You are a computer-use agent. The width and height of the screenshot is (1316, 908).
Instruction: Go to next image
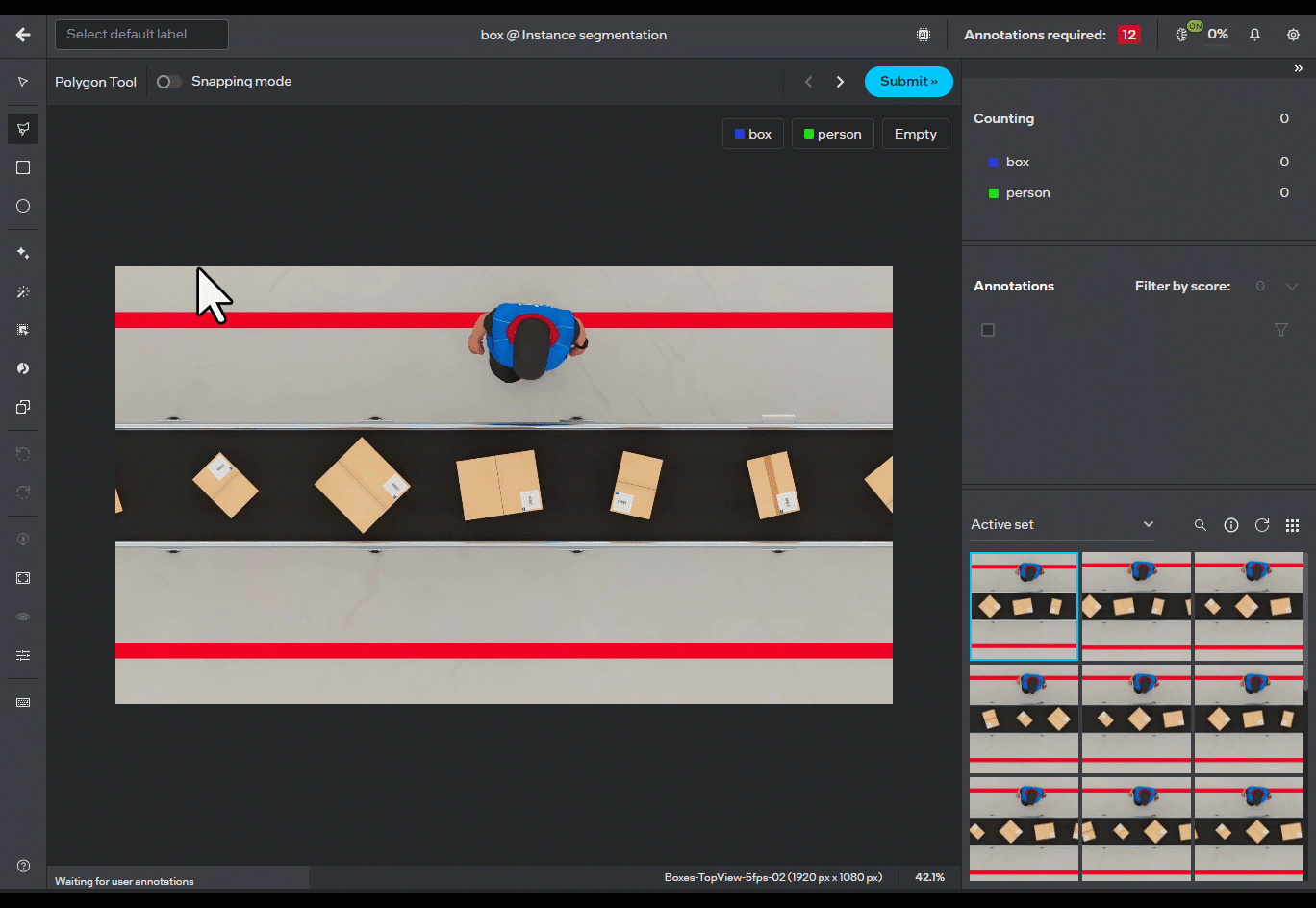click(840, 82)
